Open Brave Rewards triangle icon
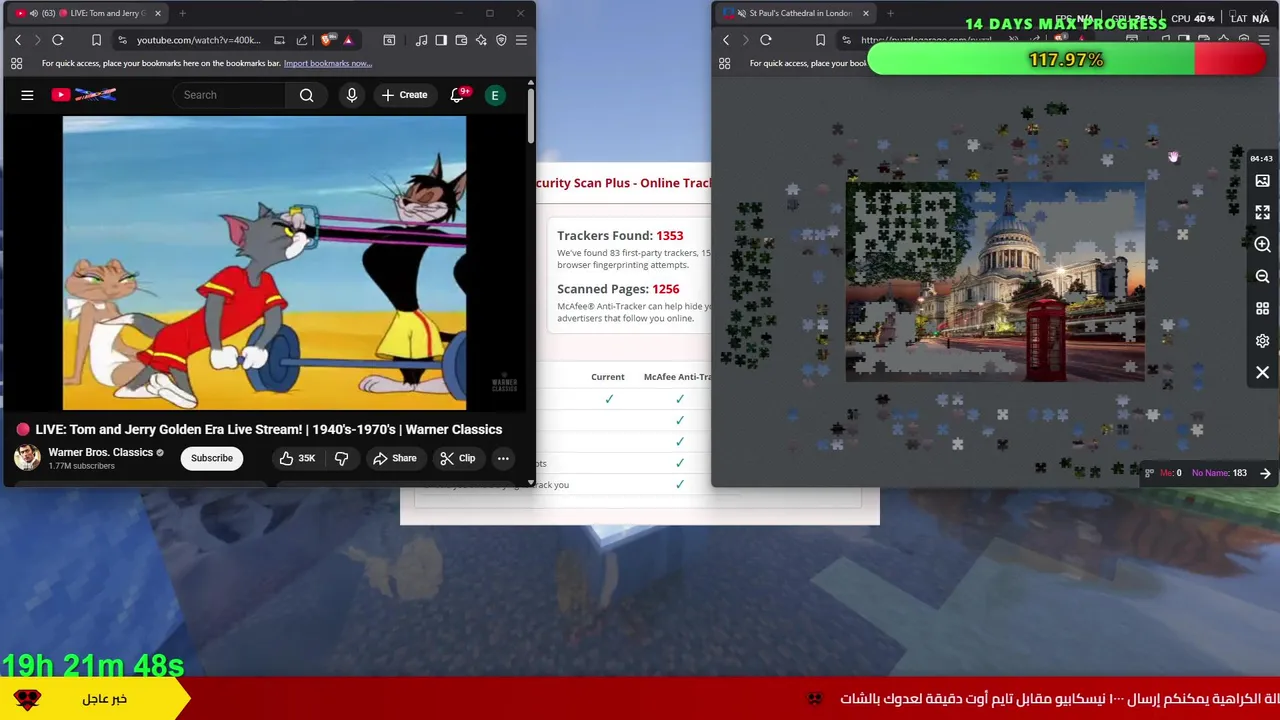 point(348,40)
